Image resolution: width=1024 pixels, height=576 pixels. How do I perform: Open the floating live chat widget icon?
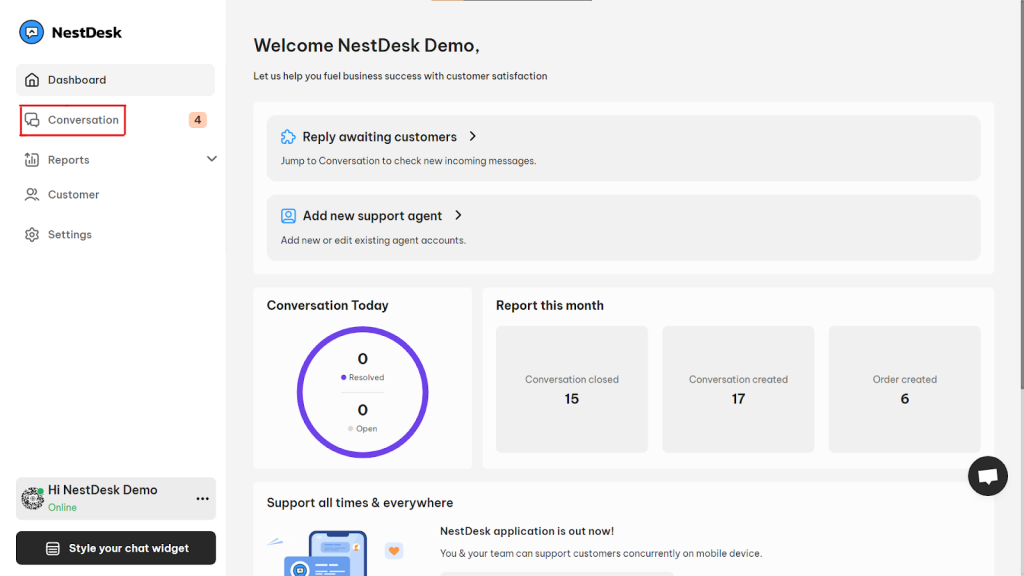point(987,476)
